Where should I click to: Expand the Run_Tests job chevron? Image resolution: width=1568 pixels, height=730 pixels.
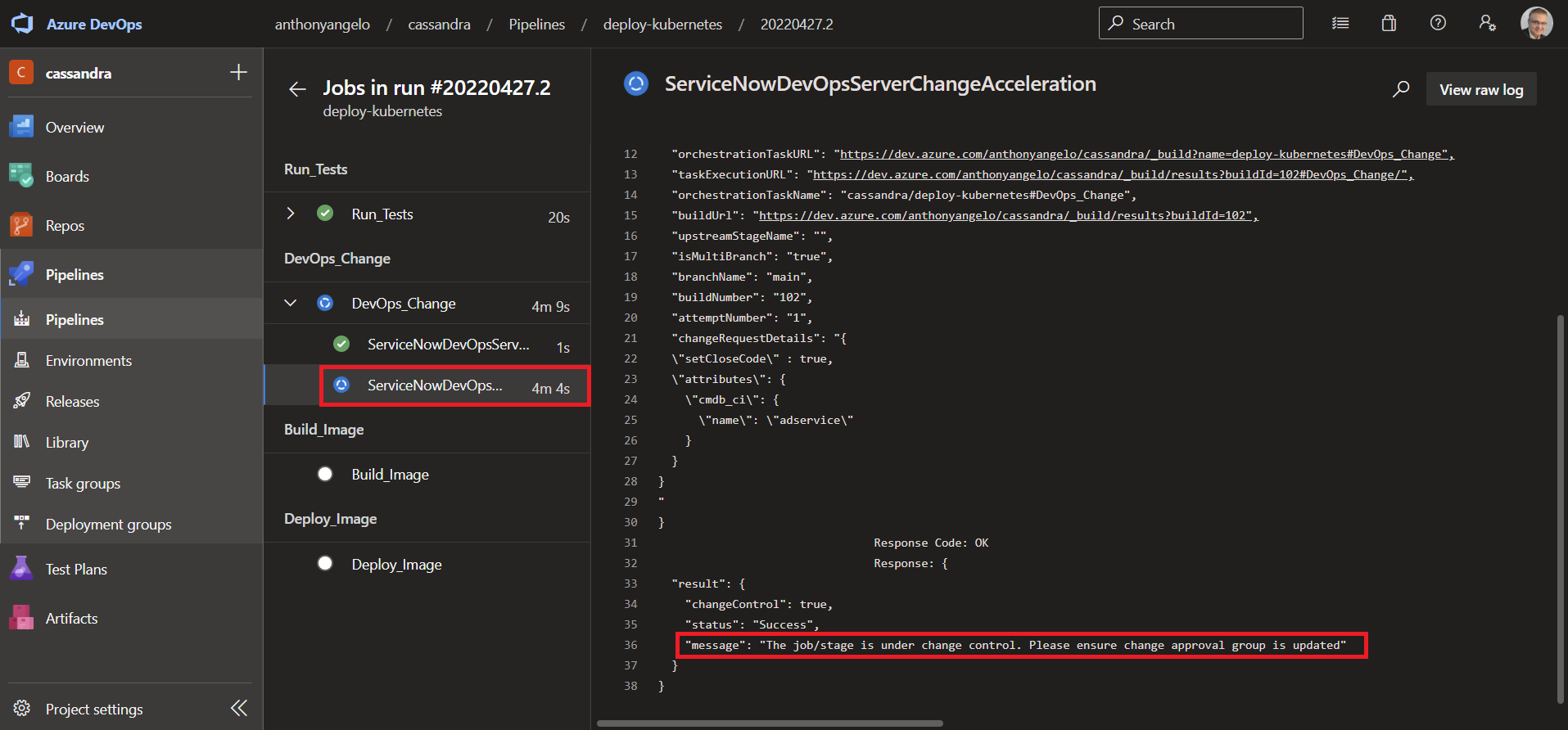[291, 214]
